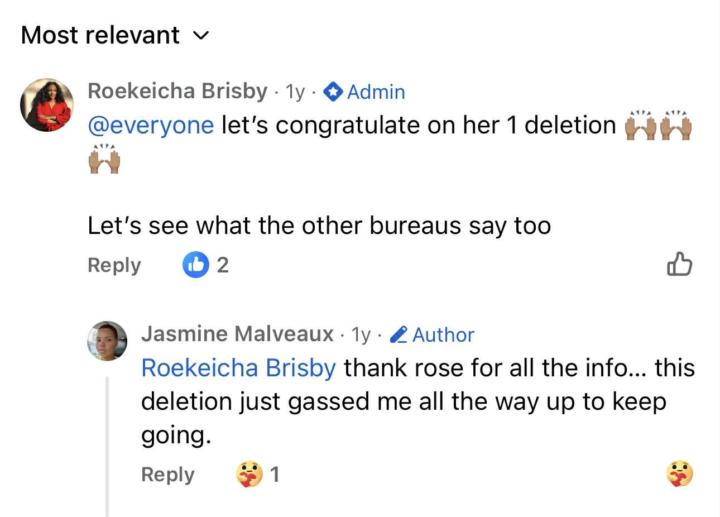Viewport: 720px width, 517px height.
Task: Click Jasmine Malveaux's name
Action: coord(237,334)
